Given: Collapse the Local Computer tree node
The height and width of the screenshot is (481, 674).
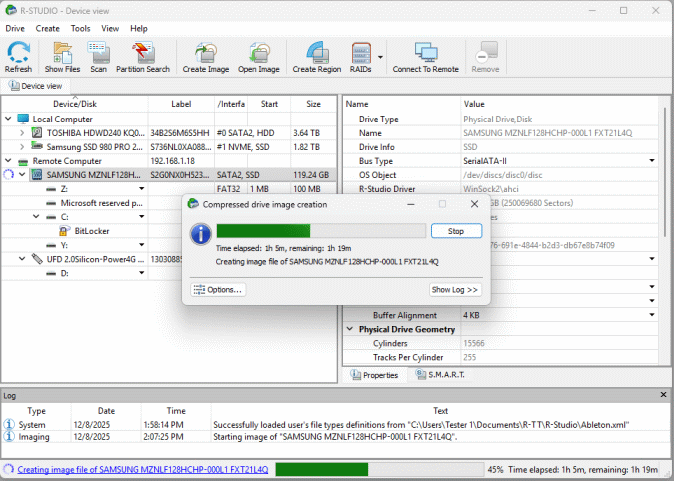Looking at the screenshot, I should (x=9, y=119).
